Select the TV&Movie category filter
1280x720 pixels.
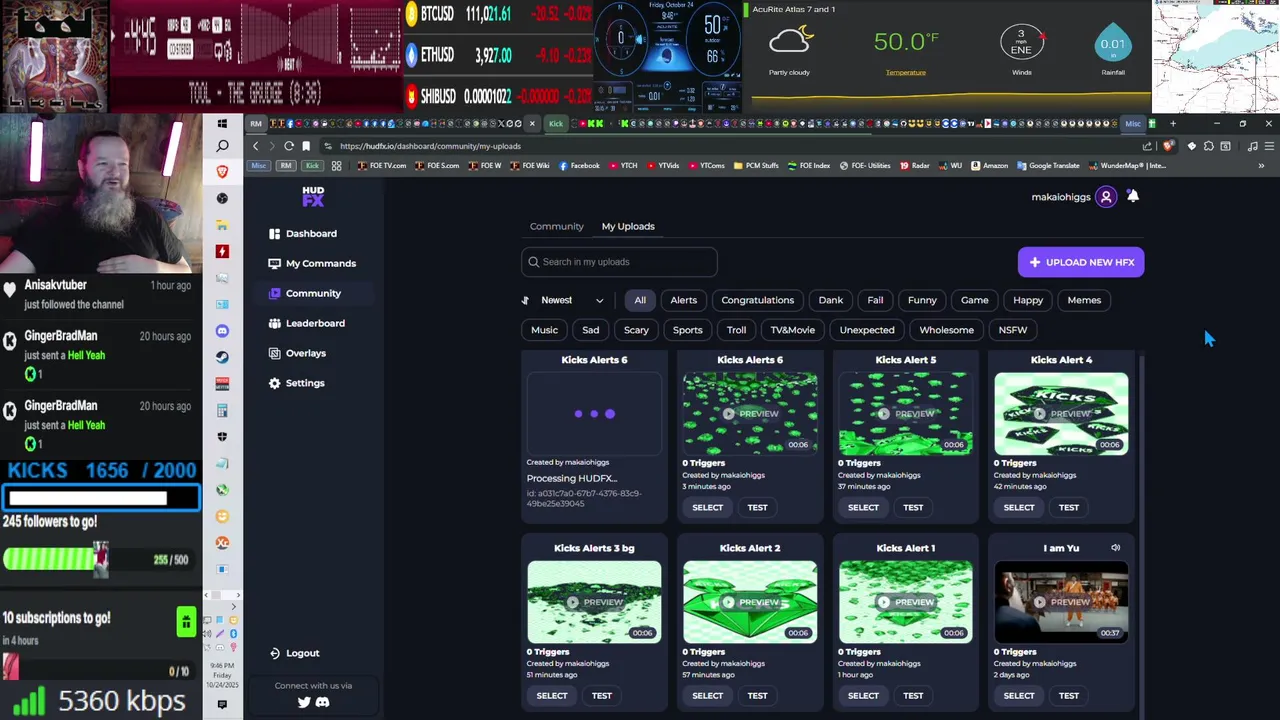[x=793, y=330]
